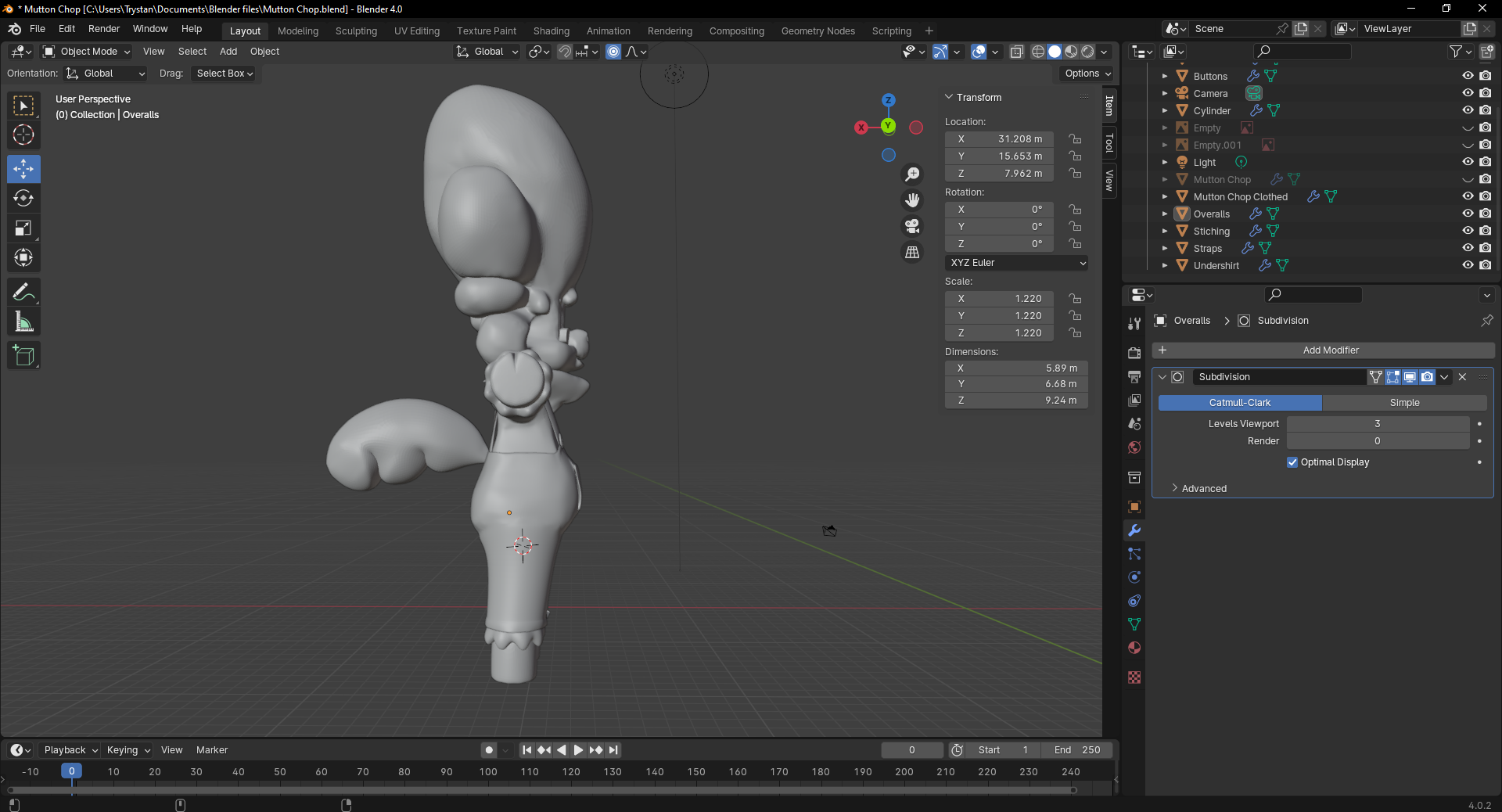Select the Annotate pencil tool
1502x812 pixels.
click(x=23, y=293)
